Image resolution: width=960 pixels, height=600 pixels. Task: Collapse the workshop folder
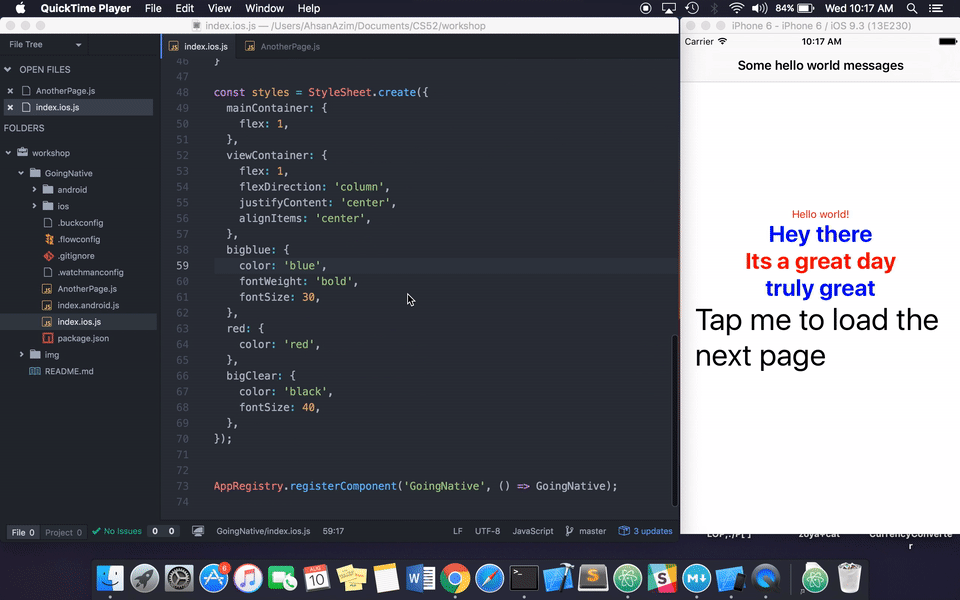[x=8, y=152]
